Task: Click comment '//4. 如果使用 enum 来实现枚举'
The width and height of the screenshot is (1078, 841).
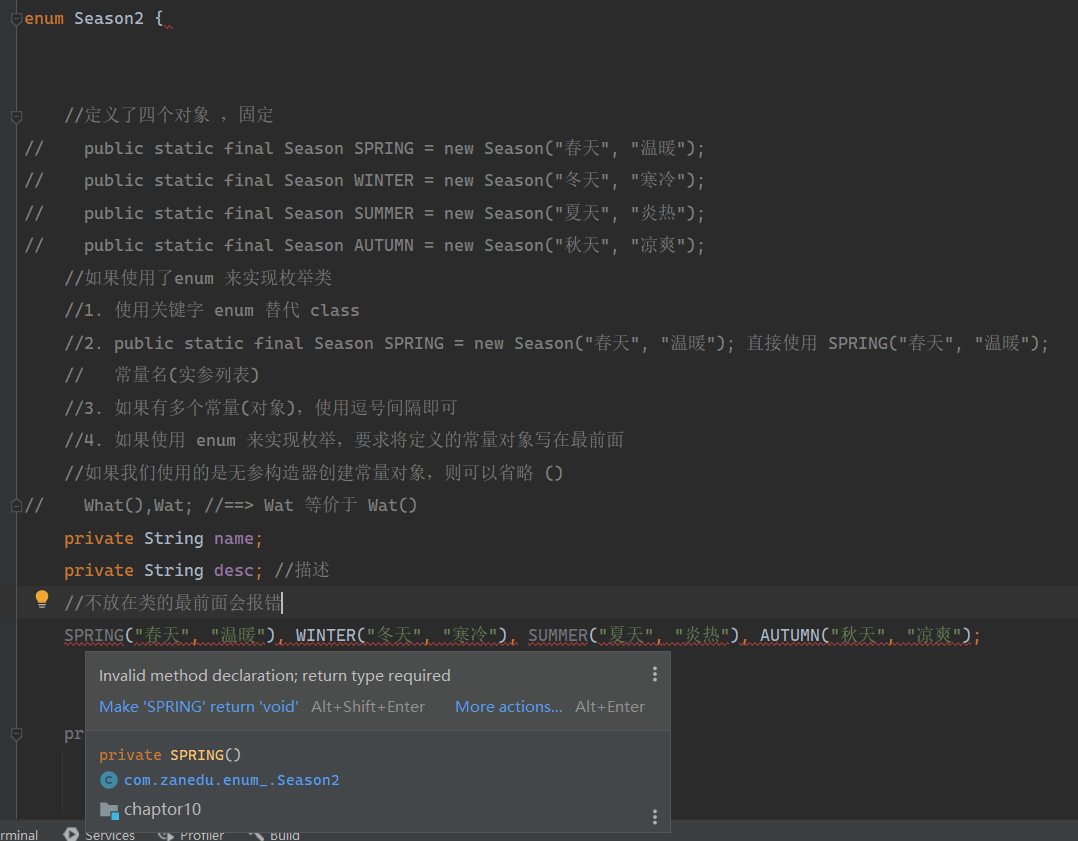Action: (344, 440)
